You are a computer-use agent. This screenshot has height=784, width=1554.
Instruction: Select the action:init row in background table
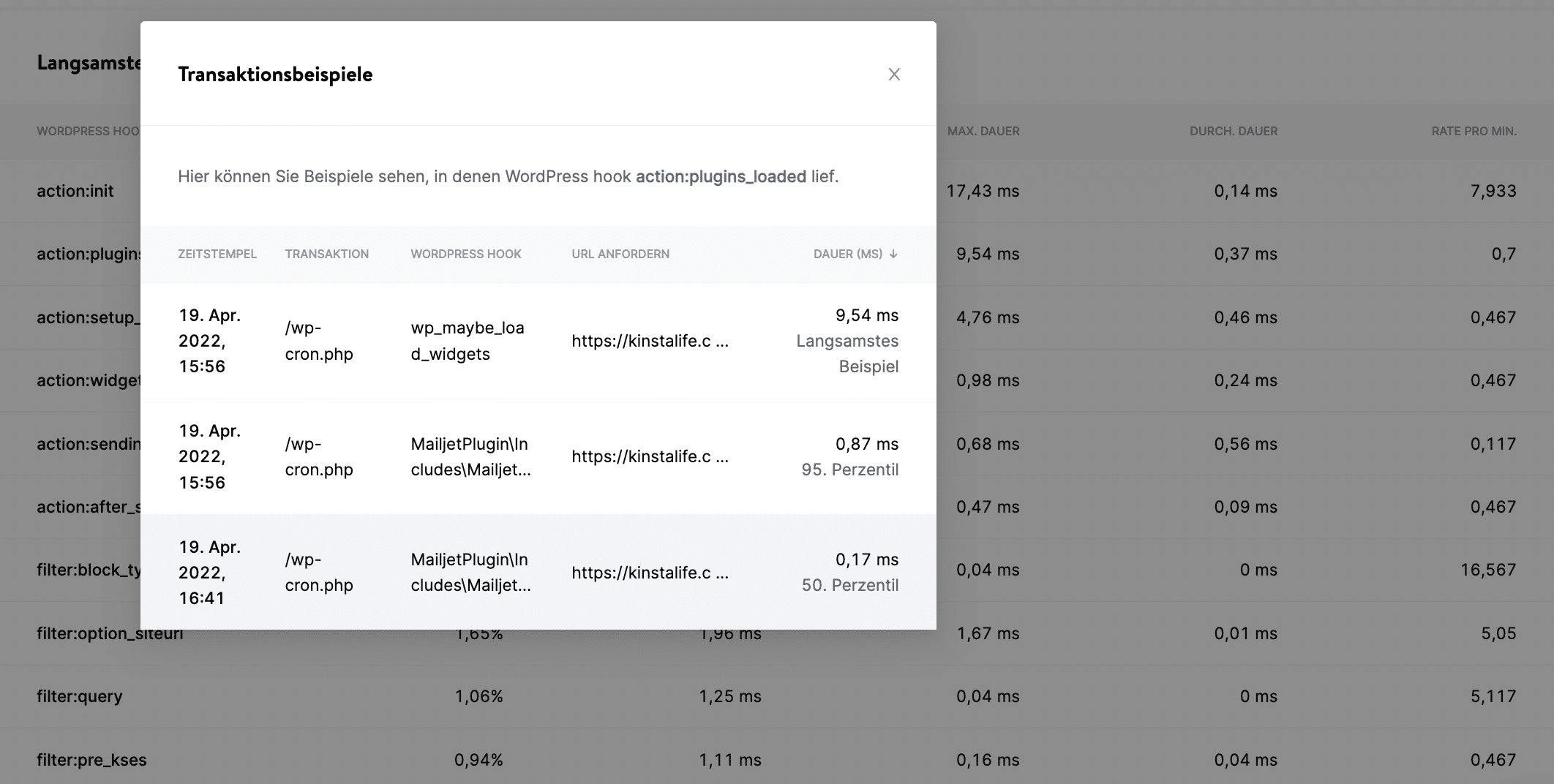(75, 191)
